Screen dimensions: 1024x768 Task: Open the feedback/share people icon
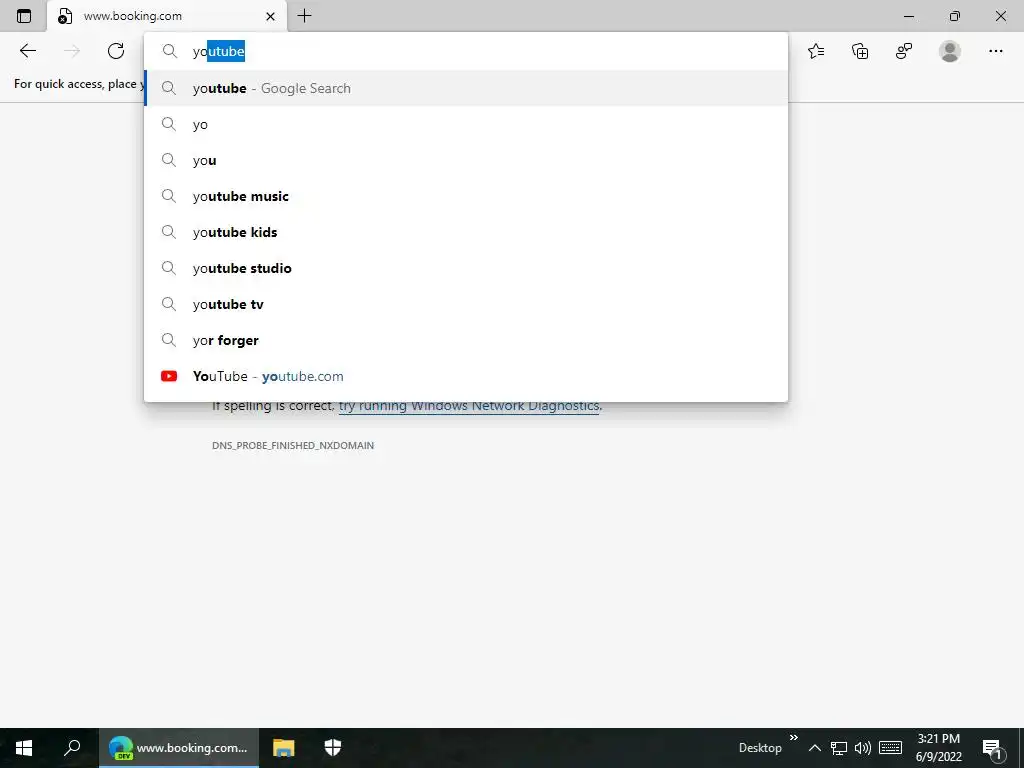point(904,51)
